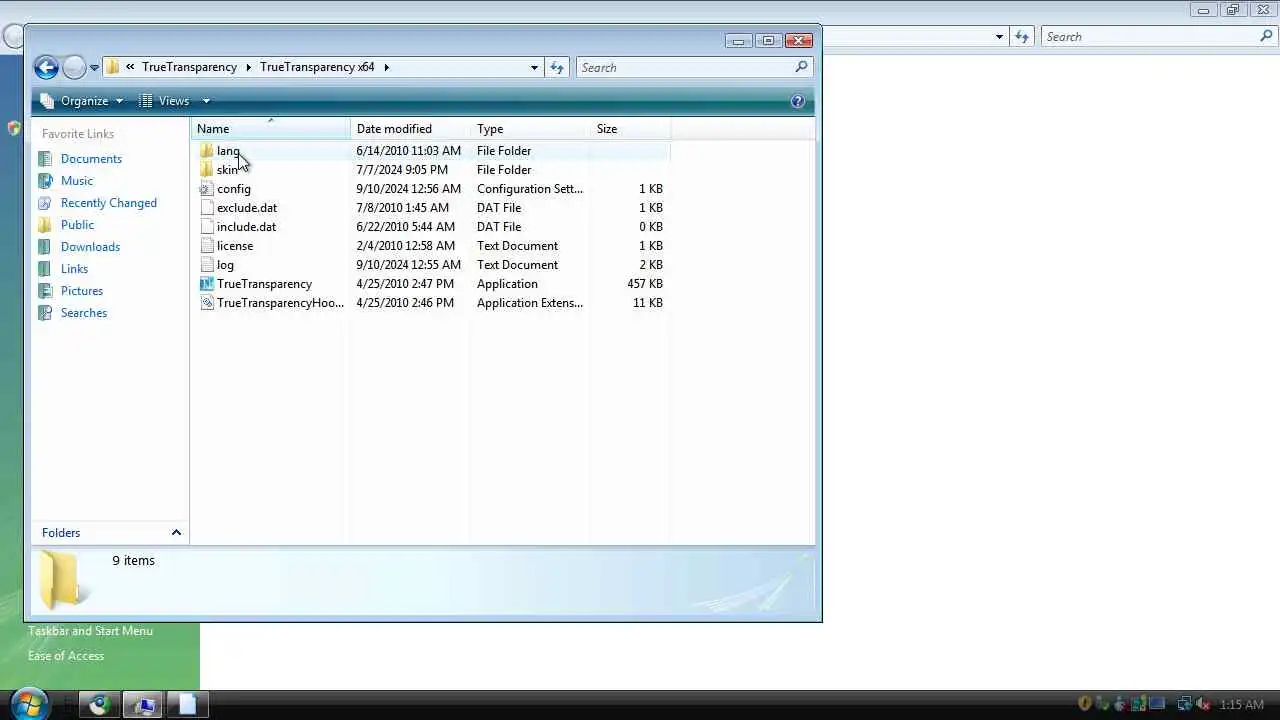
Task: Open the Views dropdown arrow
Action: point(206,101)
